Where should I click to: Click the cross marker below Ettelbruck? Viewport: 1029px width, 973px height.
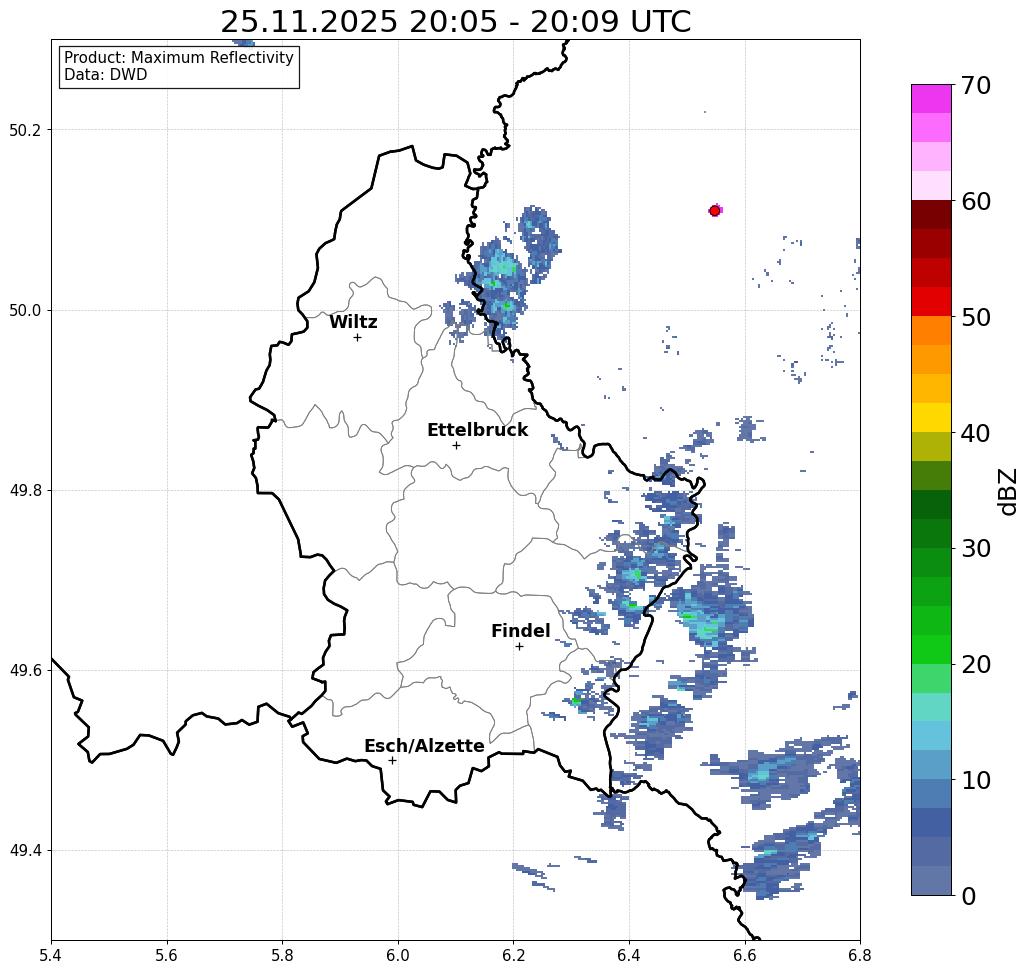tap(457, 445)
